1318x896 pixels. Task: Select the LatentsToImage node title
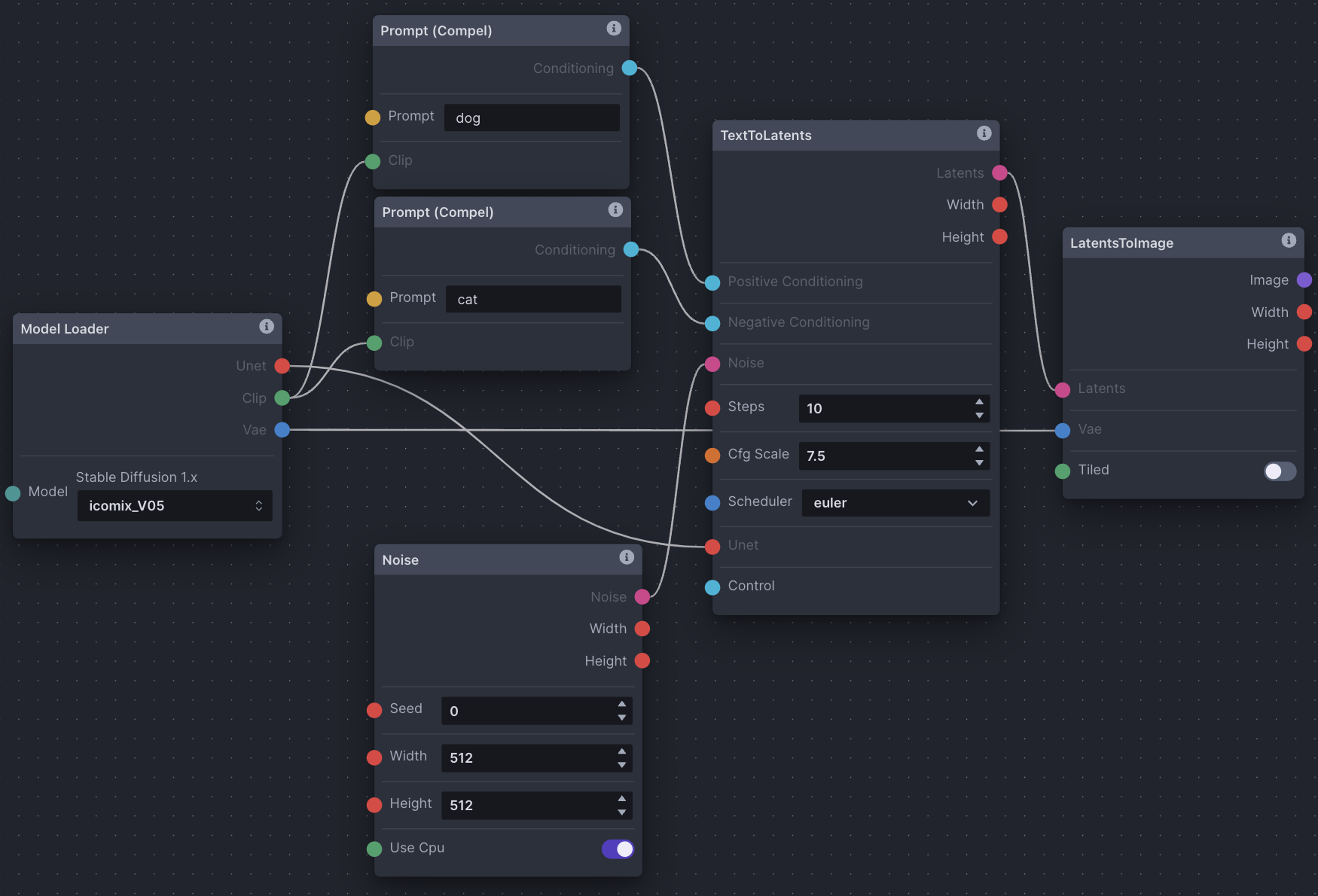coord(1121,243)
